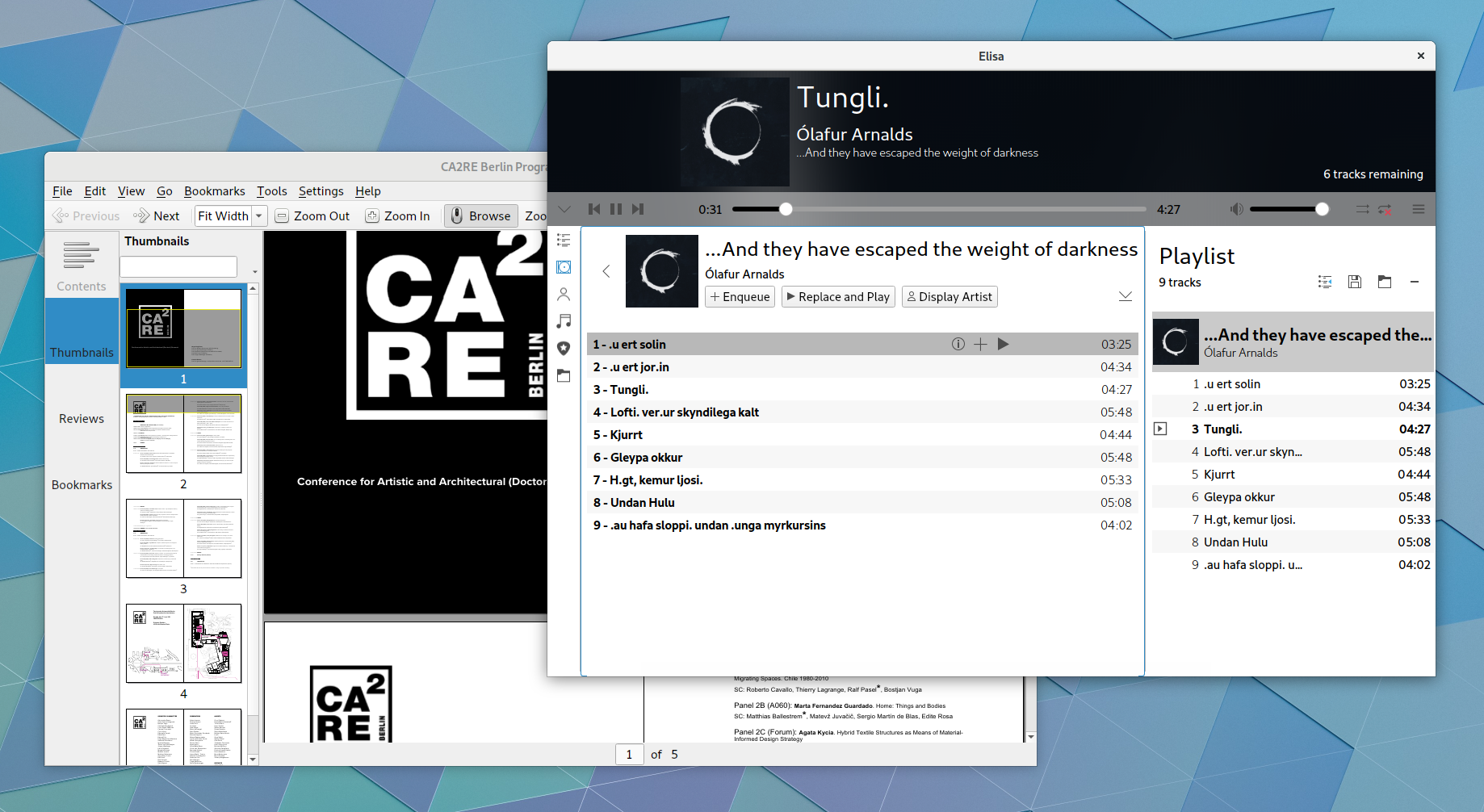Image resolution: width=1484 pixels, height=812 pixels.
Task: Open the Settings menu in Okular
Action: click(x=321, y=191)
